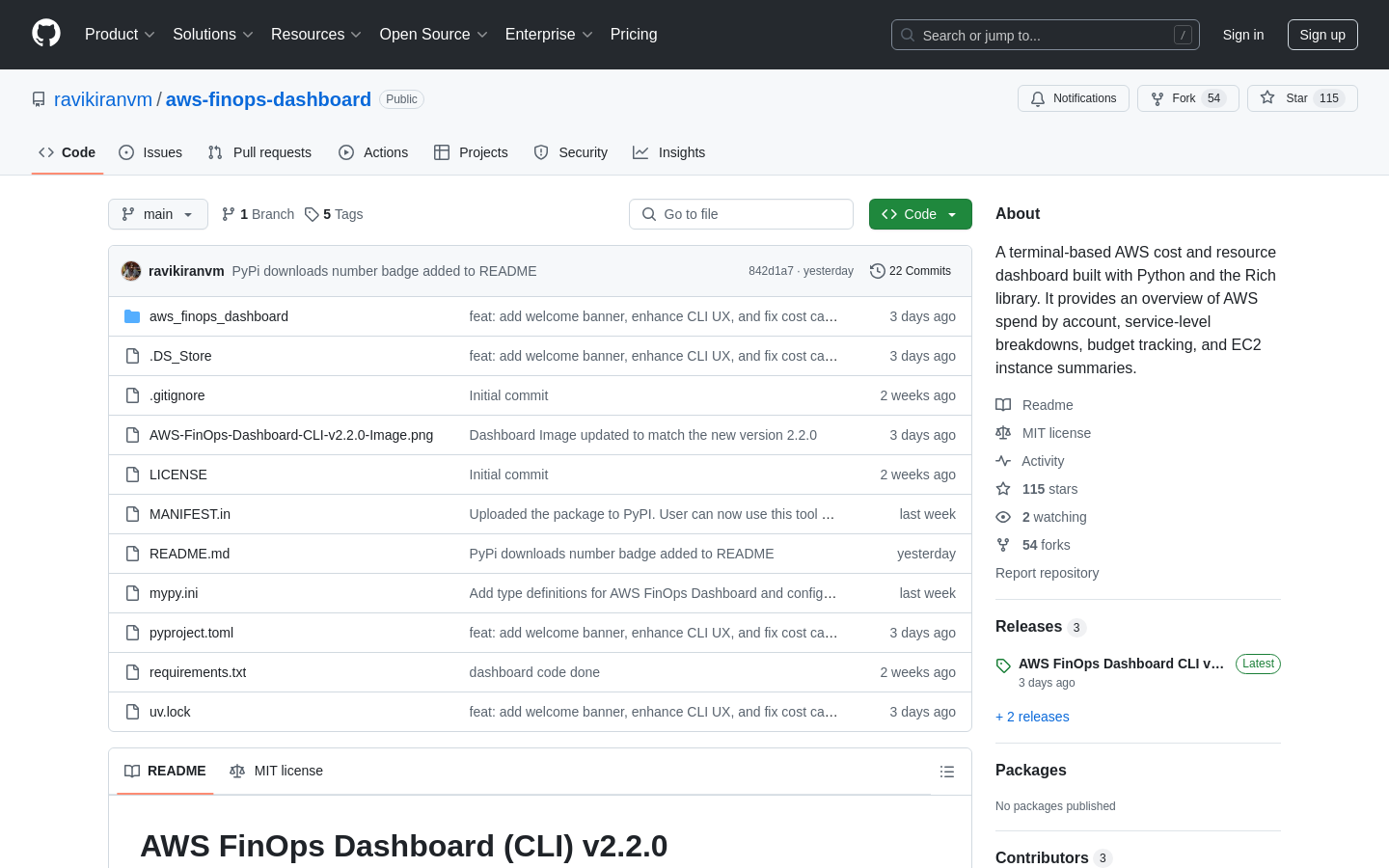Expand the Product menu
This screenshot has width=1389, height=868.
pyautogui.click(x=120, y=35)
